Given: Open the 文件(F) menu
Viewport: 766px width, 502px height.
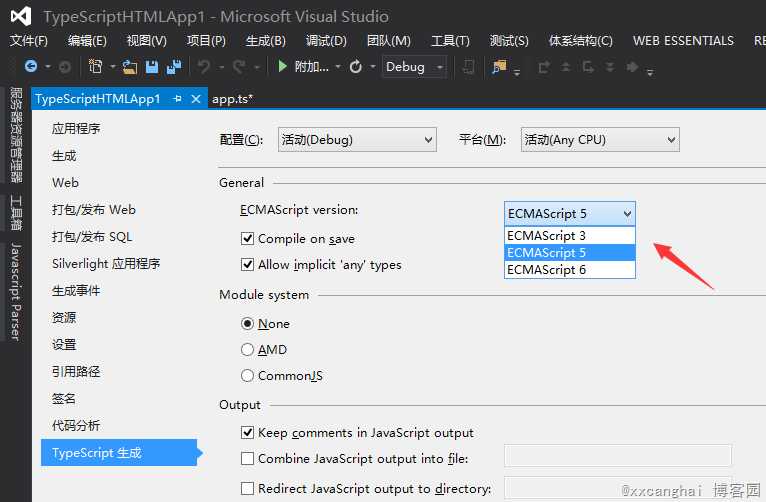Looking at the screenshot, I should click(29, 41).
